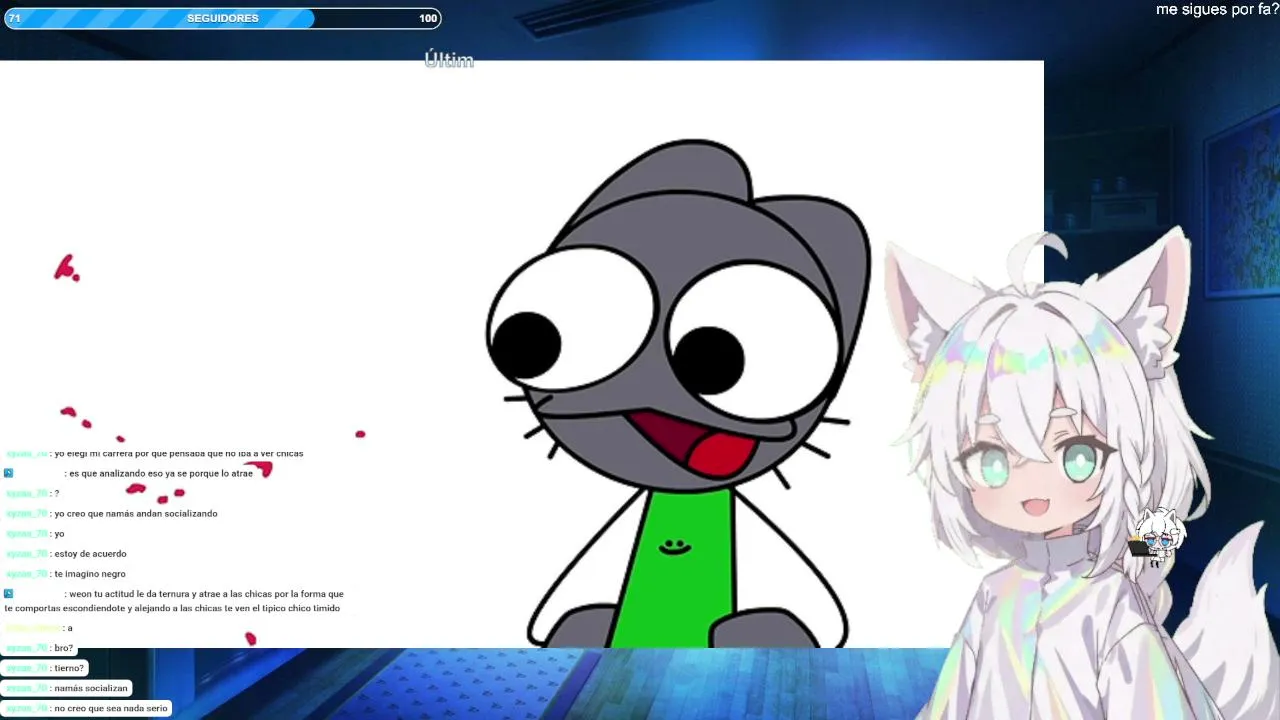Click the current follower count "71"
The width and height of the screenshot is (1280, 720).
[14, 18]
